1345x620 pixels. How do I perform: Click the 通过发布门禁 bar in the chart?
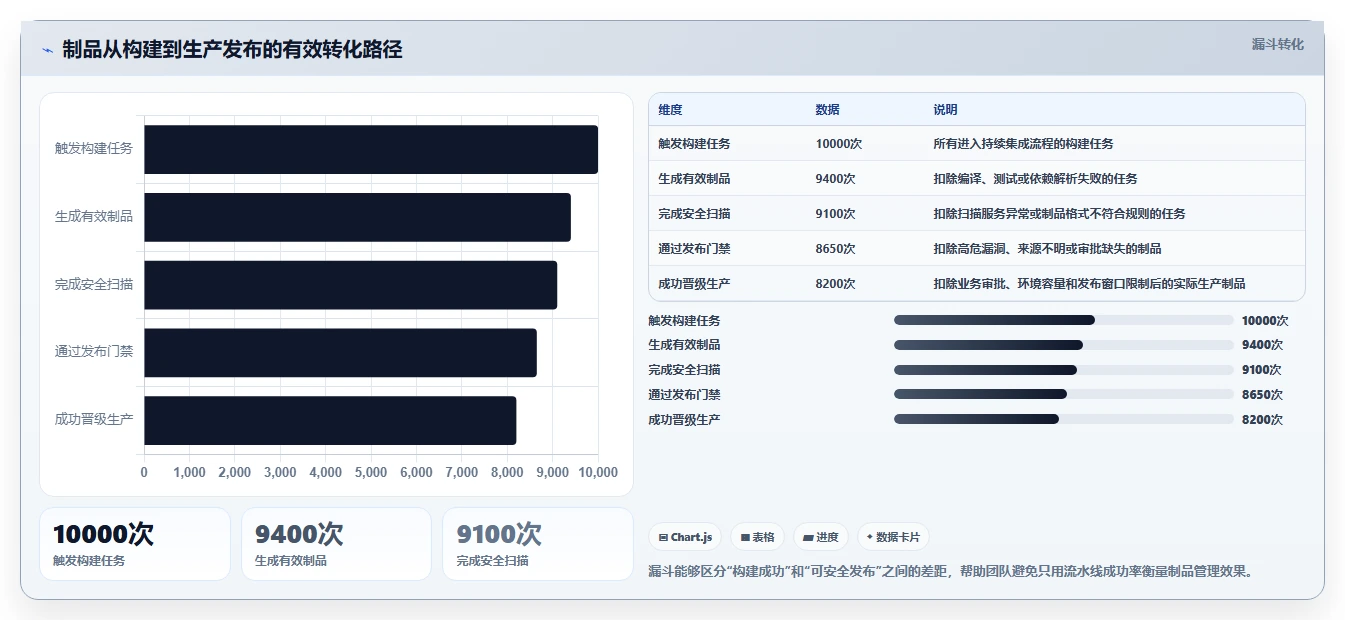(340, 353)
